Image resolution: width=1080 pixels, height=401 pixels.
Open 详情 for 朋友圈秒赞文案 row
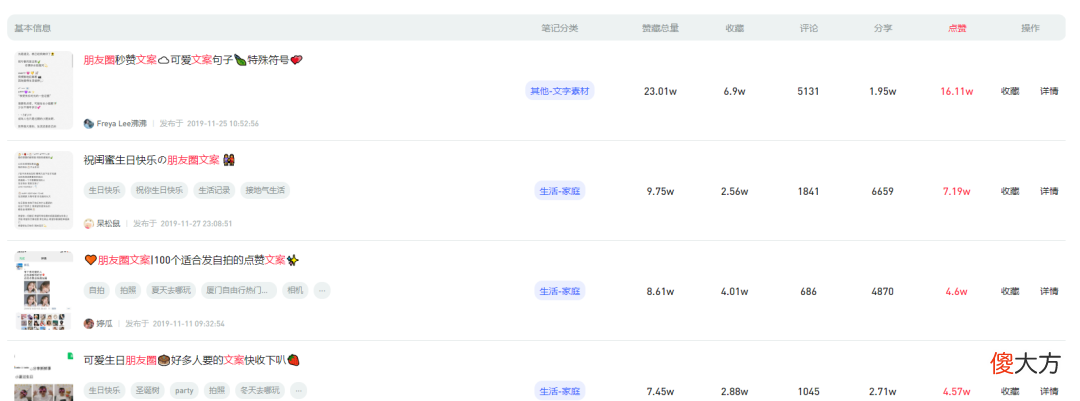(1049, 91)
